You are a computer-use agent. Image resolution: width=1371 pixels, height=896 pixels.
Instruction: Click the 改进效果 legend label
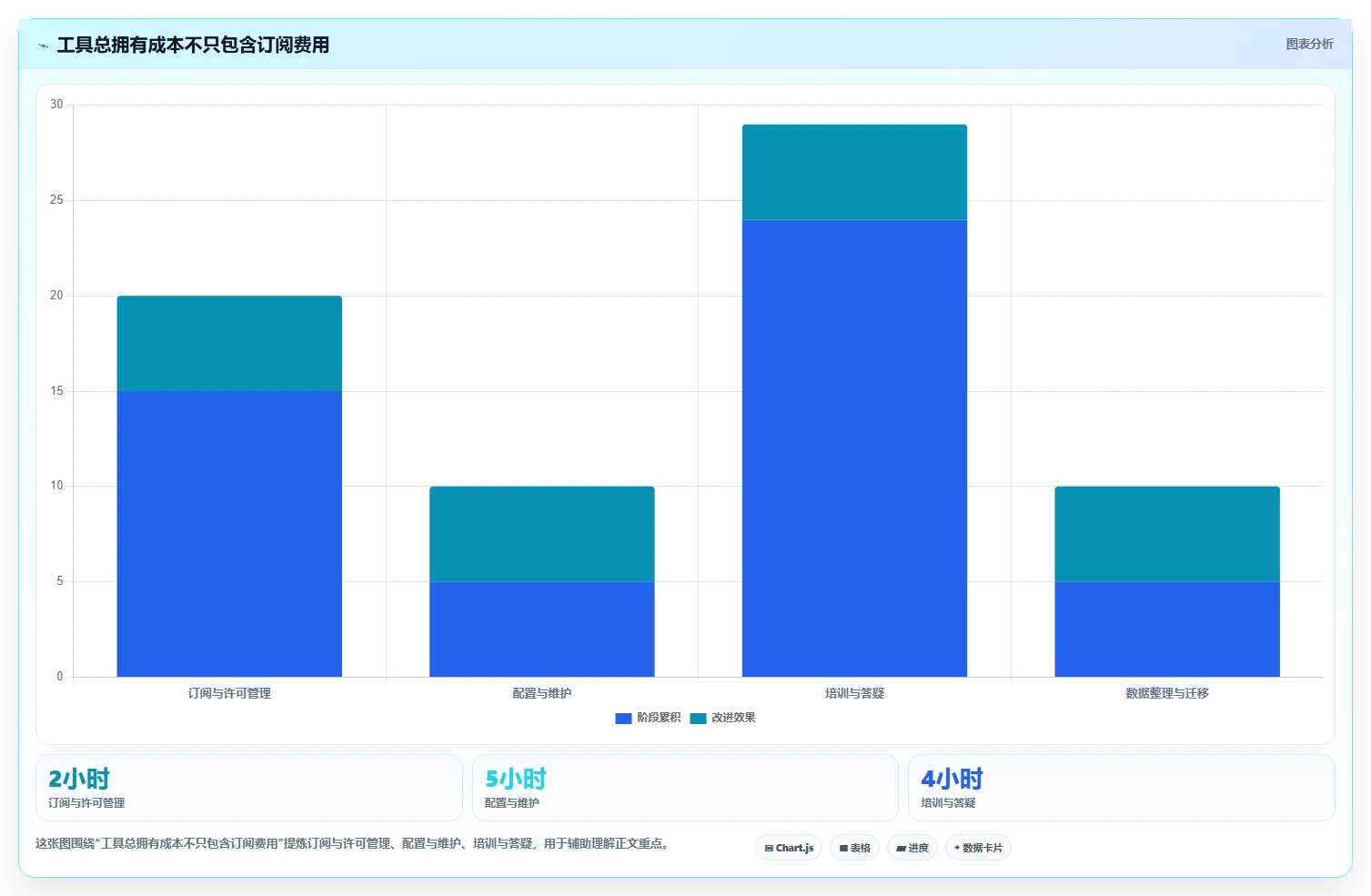pos(733,718)
